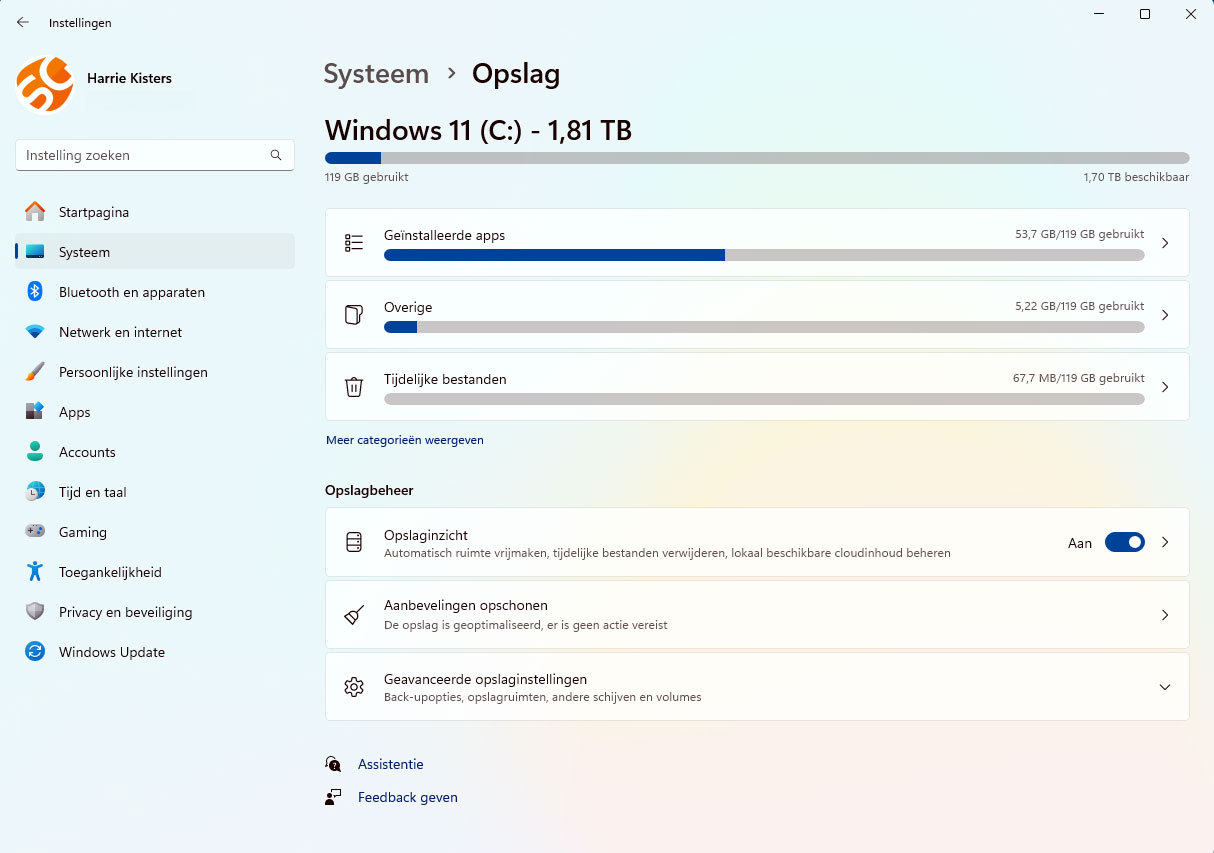Expand Geavanceerde opslaginstellingen dropdown arrow
This screenshot has height=853, width=1214.
click(1165, 687)
